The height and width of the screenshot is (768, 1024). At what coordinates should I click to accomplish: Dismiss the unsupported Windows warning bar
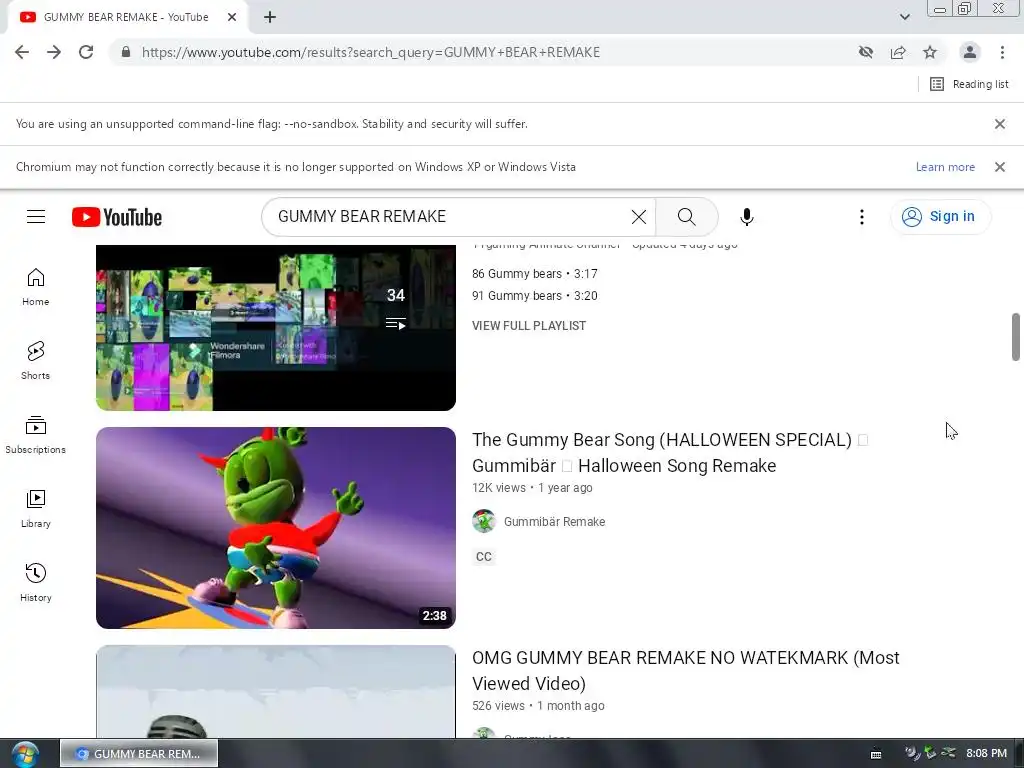pos(1000,167)
